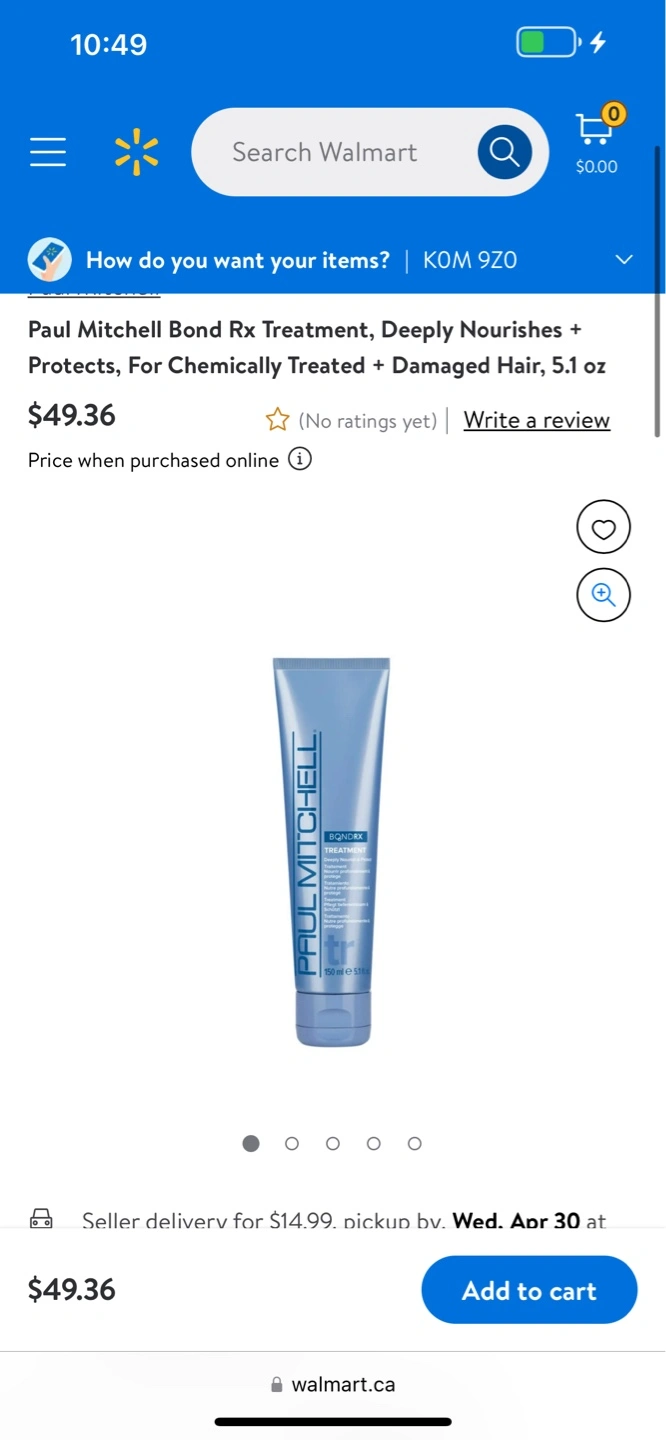Select the second image carousel dot
Viewport: 666px width, 1440px height.
(x=292, y=1143)
